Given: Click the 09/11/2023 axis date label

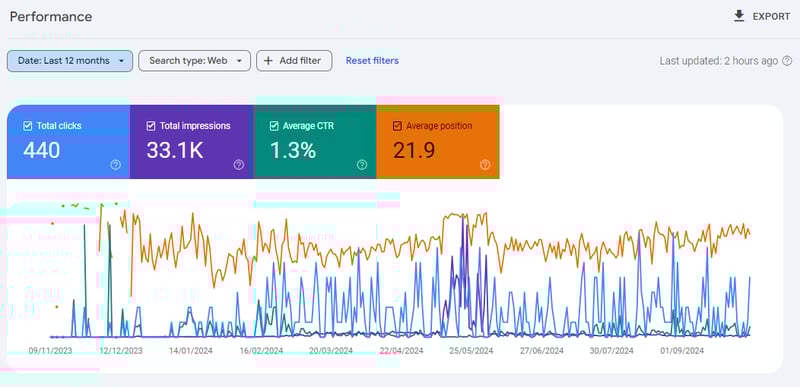Looking at the screenshot, I should coord(51,351).
